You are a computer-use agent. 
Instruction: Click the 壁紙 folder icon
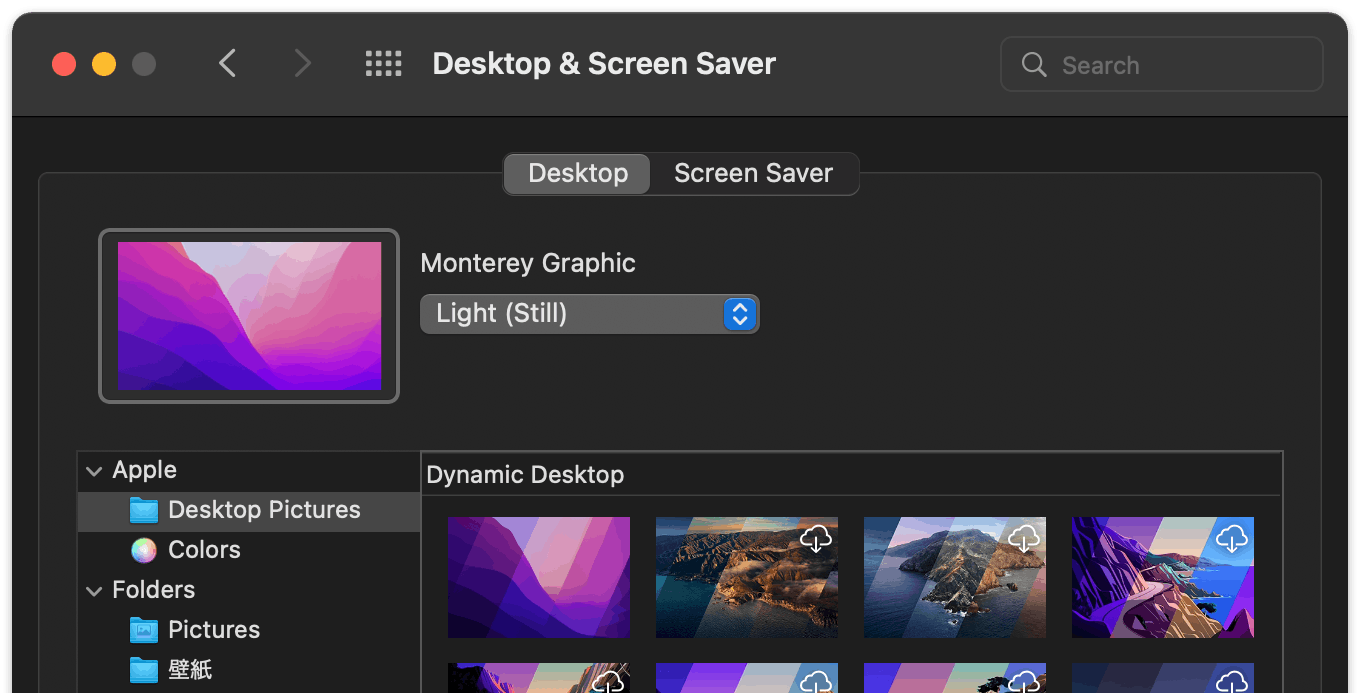[x=144, y=670]
